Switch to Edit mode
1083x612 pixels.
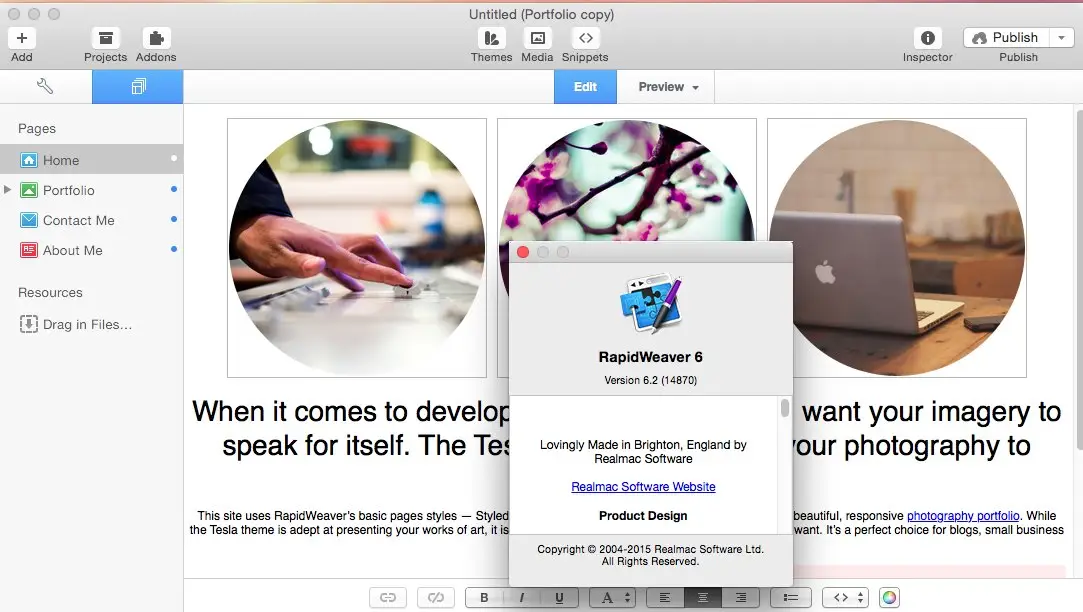585,86
